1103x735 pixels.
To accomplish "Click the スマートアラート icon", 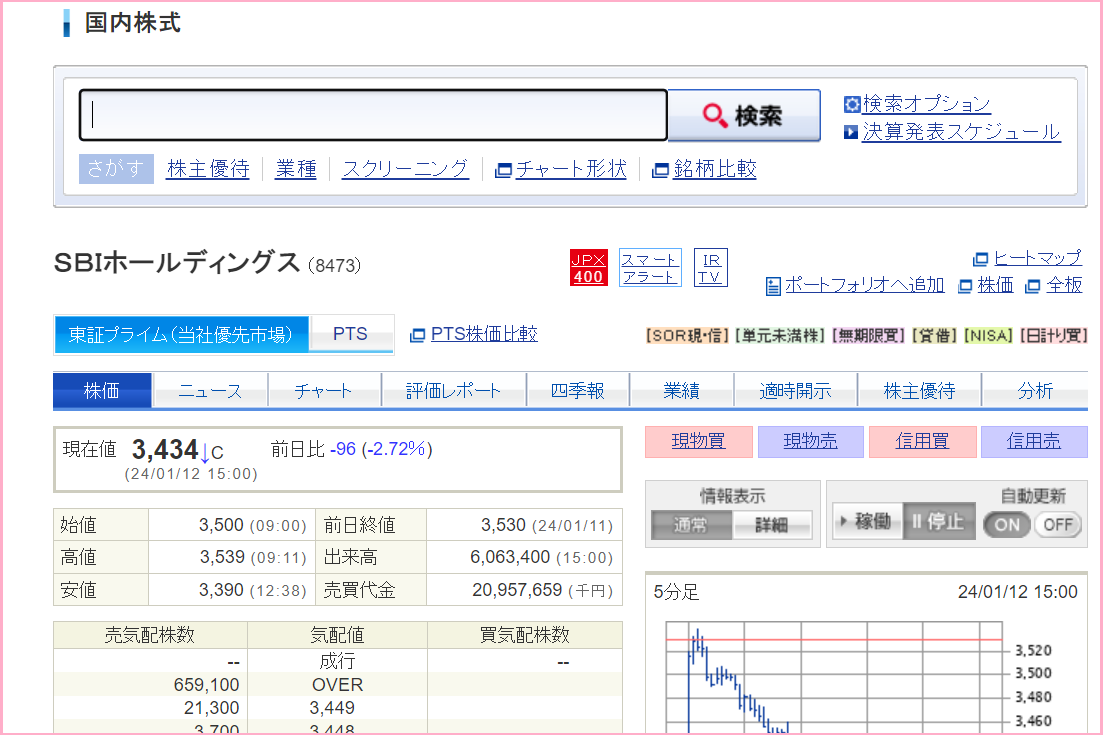I will (x=650, y=267).
